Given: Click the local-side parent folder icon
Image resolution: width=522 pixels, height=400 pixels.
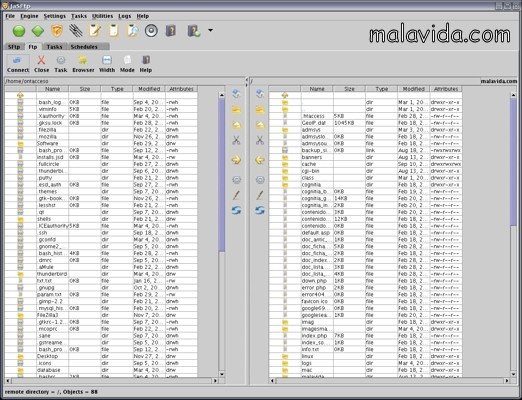Looking at the screenshot, I should [236, 125].
